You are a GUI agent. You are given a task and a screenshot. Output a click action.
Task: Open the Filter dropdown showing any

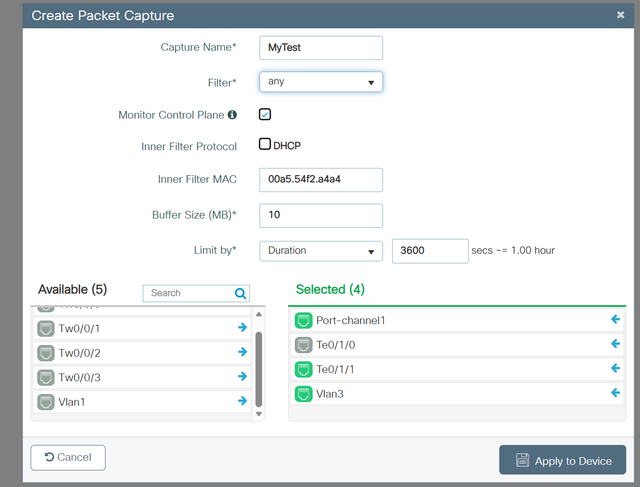(x=321, y=82)
